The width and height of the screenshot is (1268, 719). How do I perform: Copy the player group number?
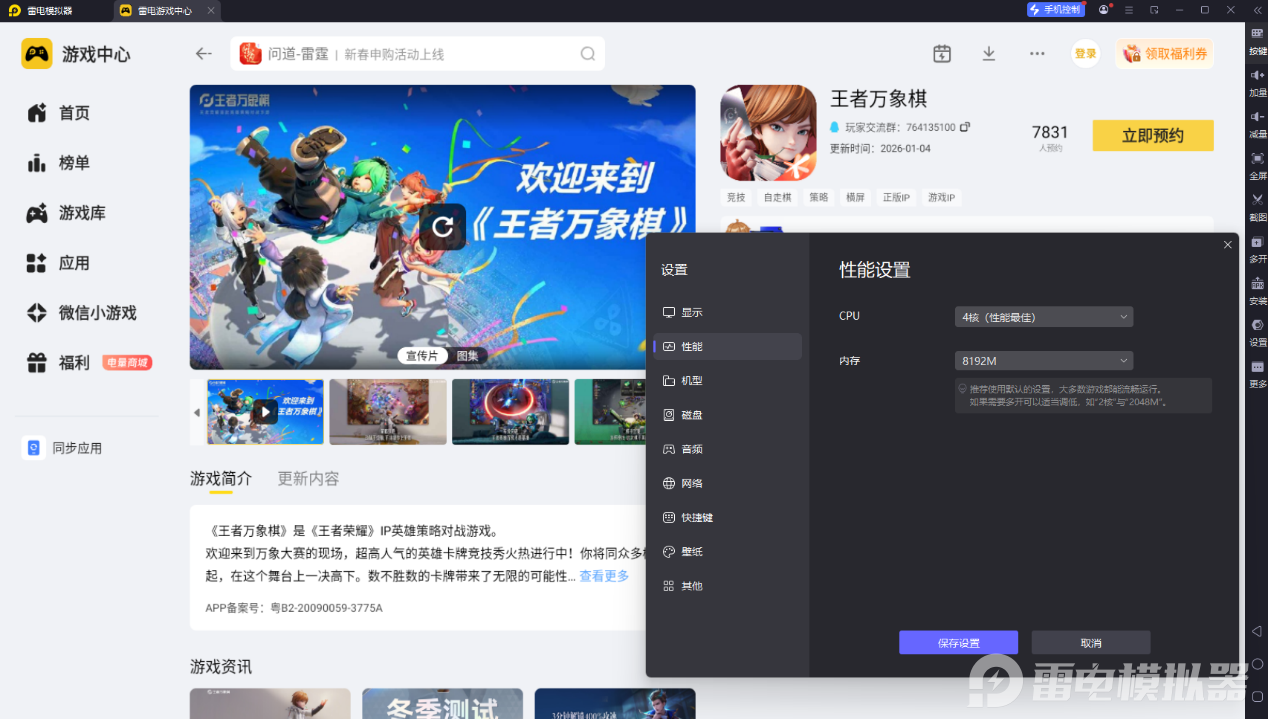point(965,128)
